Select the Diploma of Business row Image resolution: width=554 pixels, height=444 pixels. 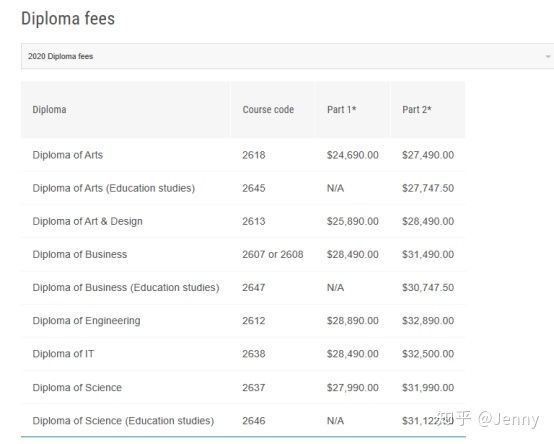(x=243, y=255)
